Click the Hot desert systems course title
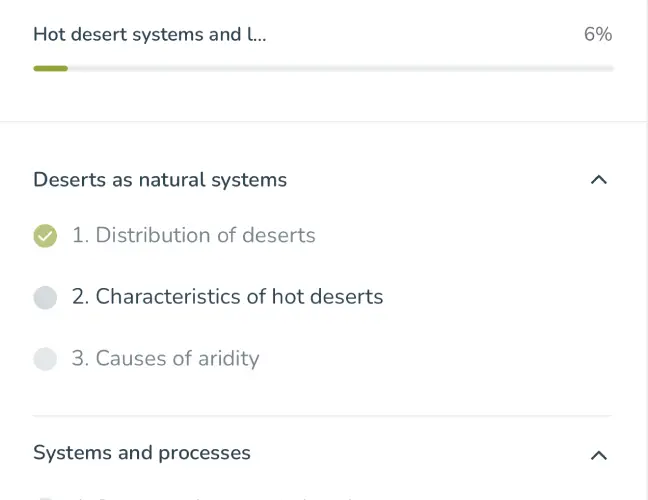The height and width of the screenshot is (500, 648). 150,35
